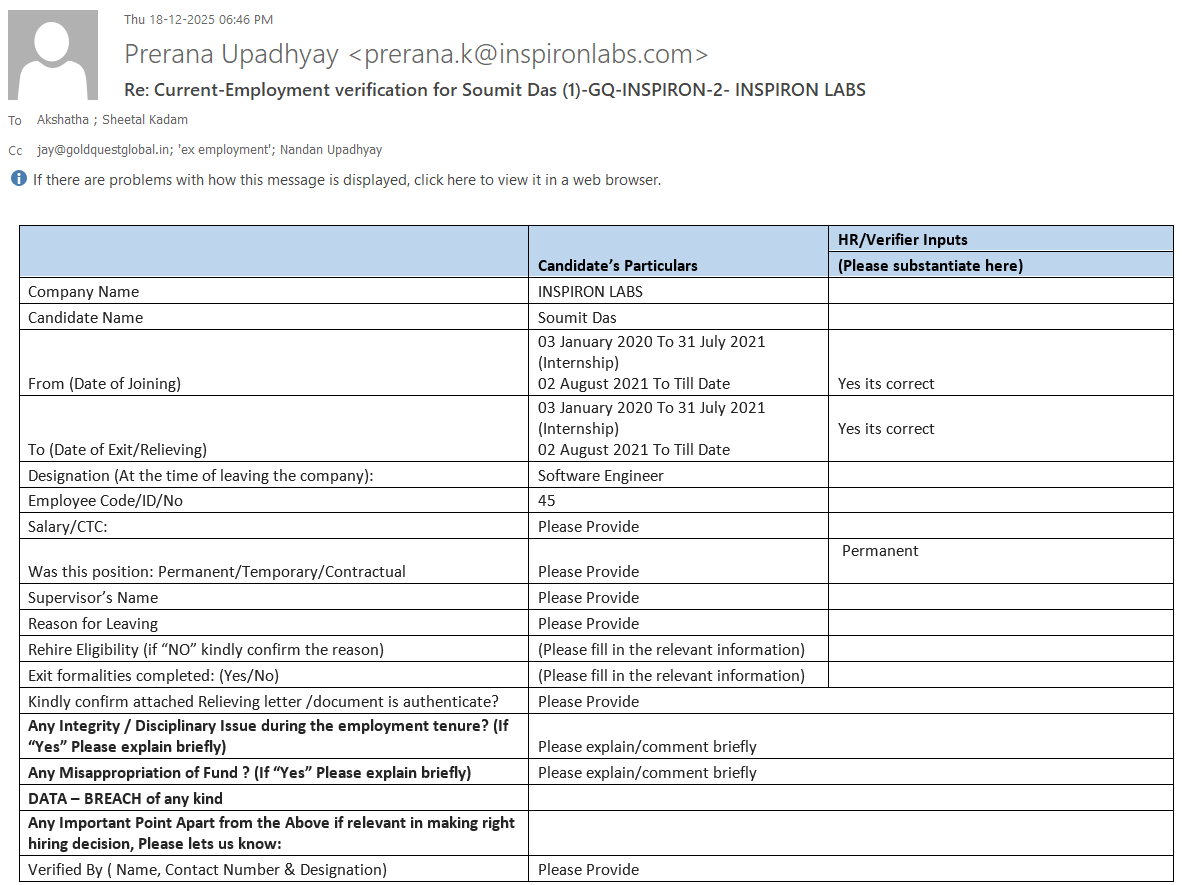Click 'Please Provide' in Supervisor's Name row
The width and height of the screenshot is (1182, 885).
(x=588, y=598)
